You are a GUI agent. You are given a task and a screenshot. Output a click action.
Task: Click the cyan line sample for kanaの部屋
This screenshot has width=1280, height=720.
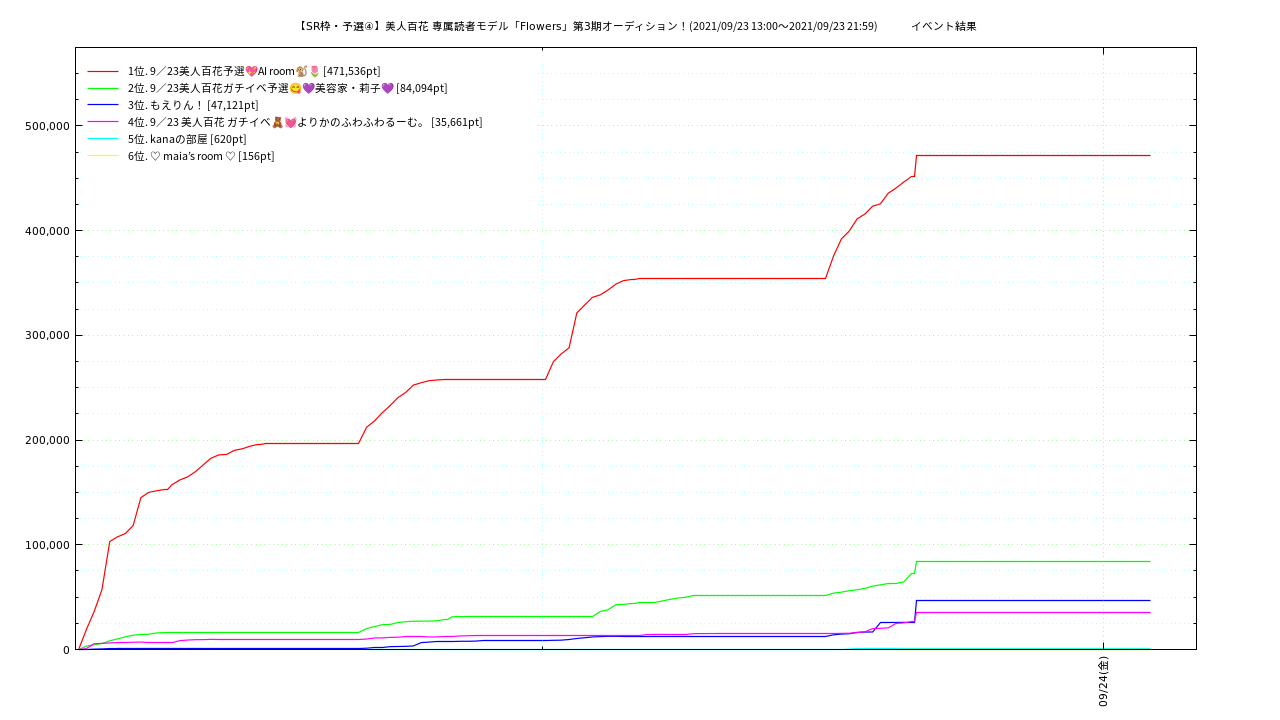[x=103, y=139]
